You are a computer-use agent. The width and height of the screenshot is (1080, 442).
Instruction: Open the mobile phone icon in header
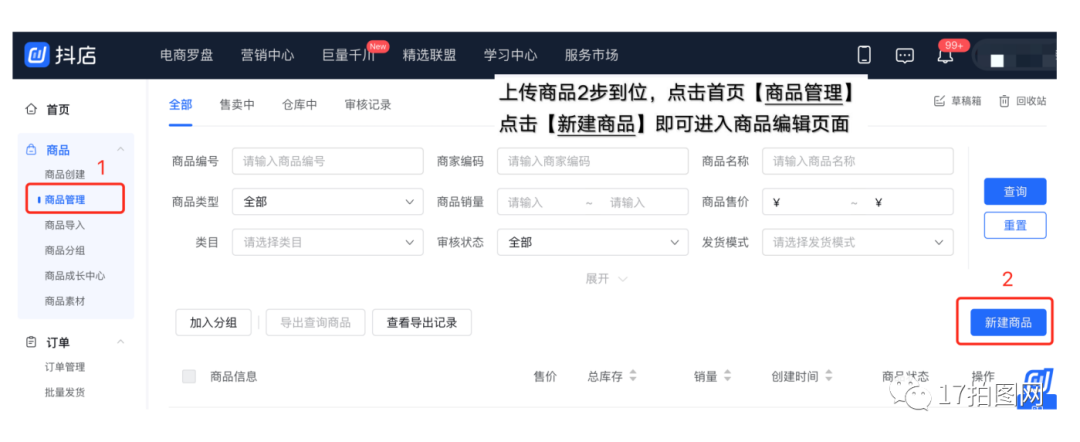(864, 55)
